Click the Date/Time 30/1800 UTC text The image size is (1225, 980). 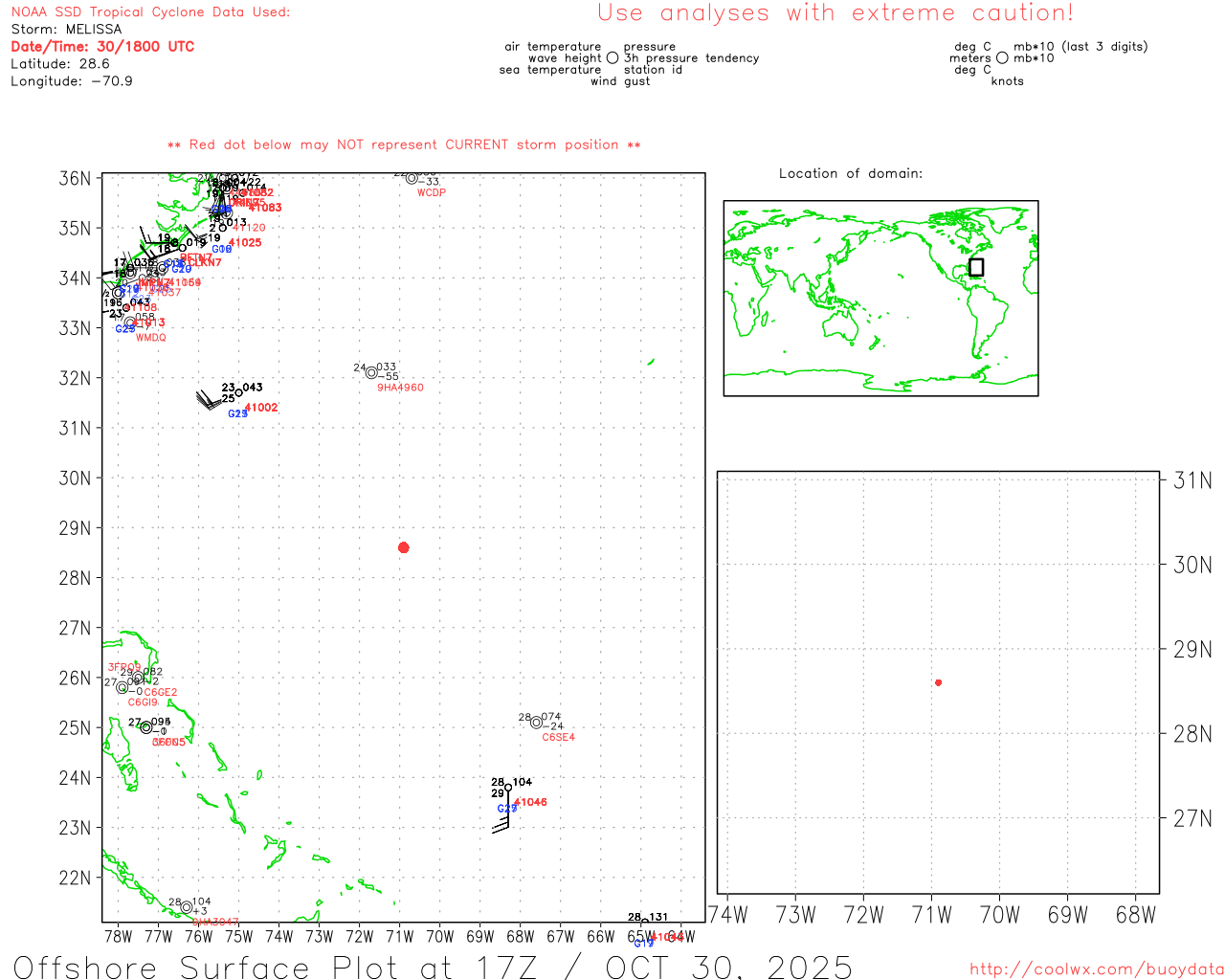[x=102, y=47]
